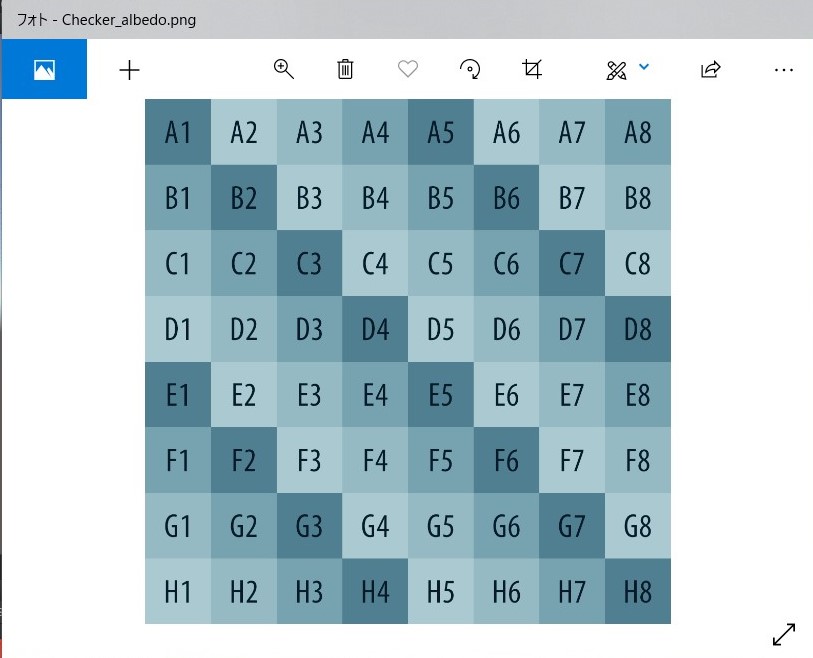The image size is (813, 658).
Task: Click checker square labeled H4
Action: [x=375, y=591]
